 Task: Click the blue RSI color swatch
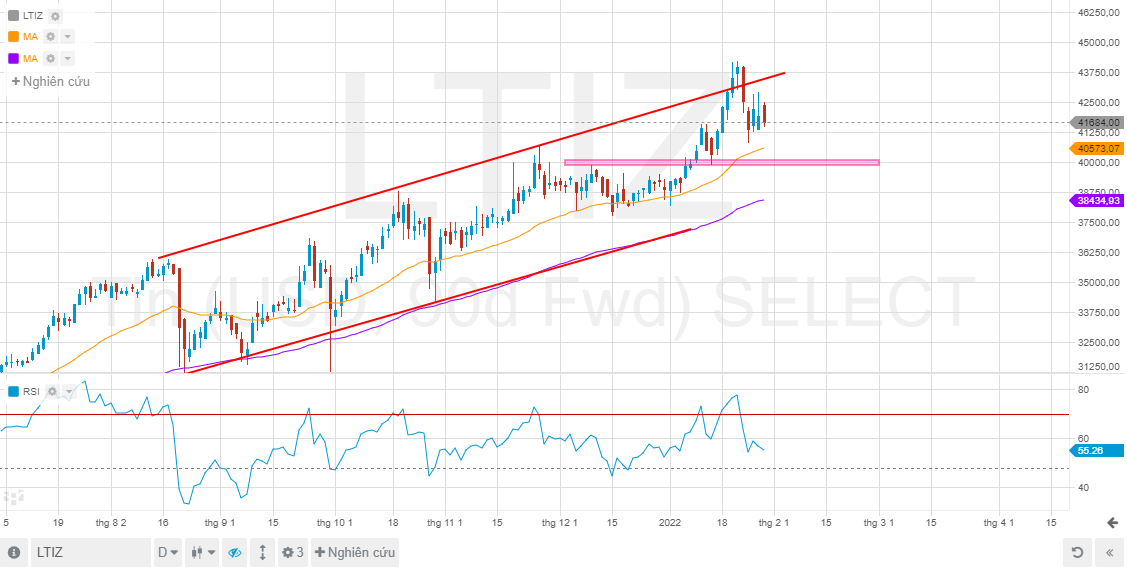[x=14, y=392]
